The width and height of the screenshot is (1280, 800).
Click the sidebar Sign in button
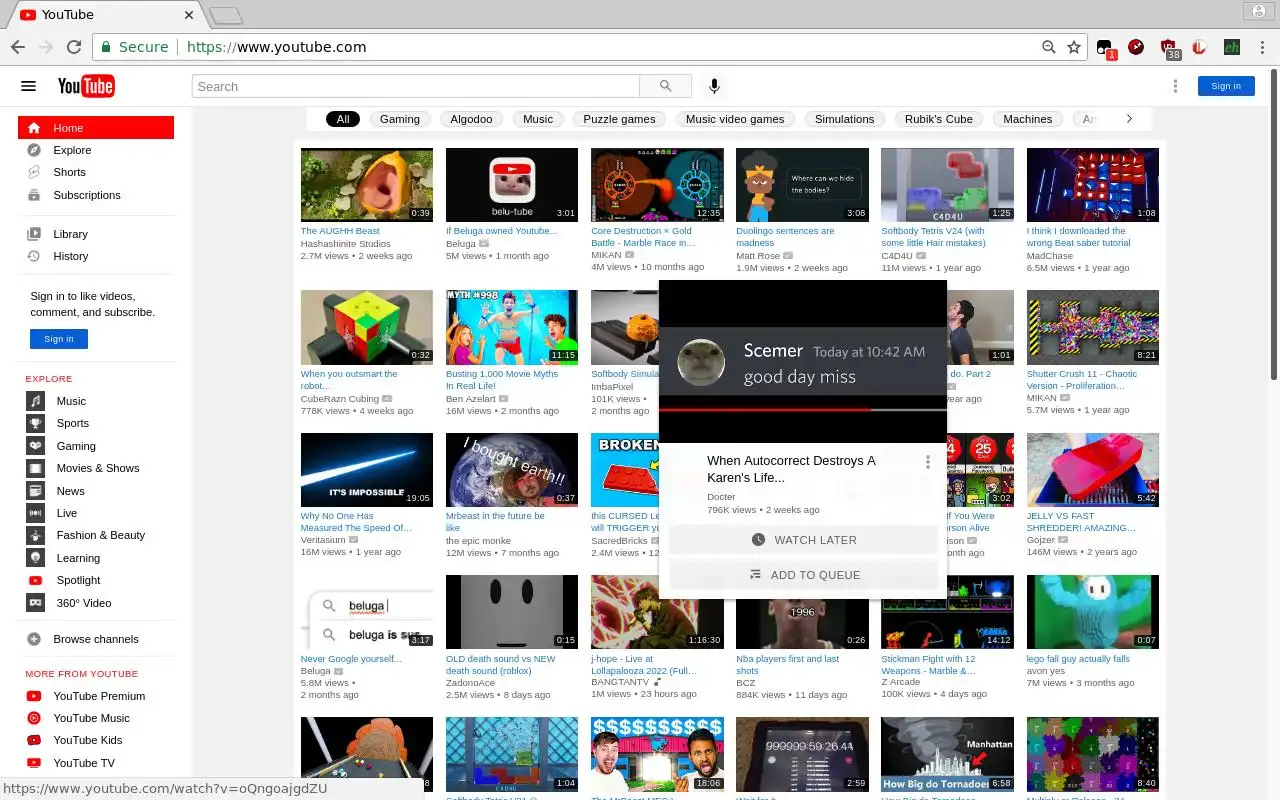(x=59, y=339)
